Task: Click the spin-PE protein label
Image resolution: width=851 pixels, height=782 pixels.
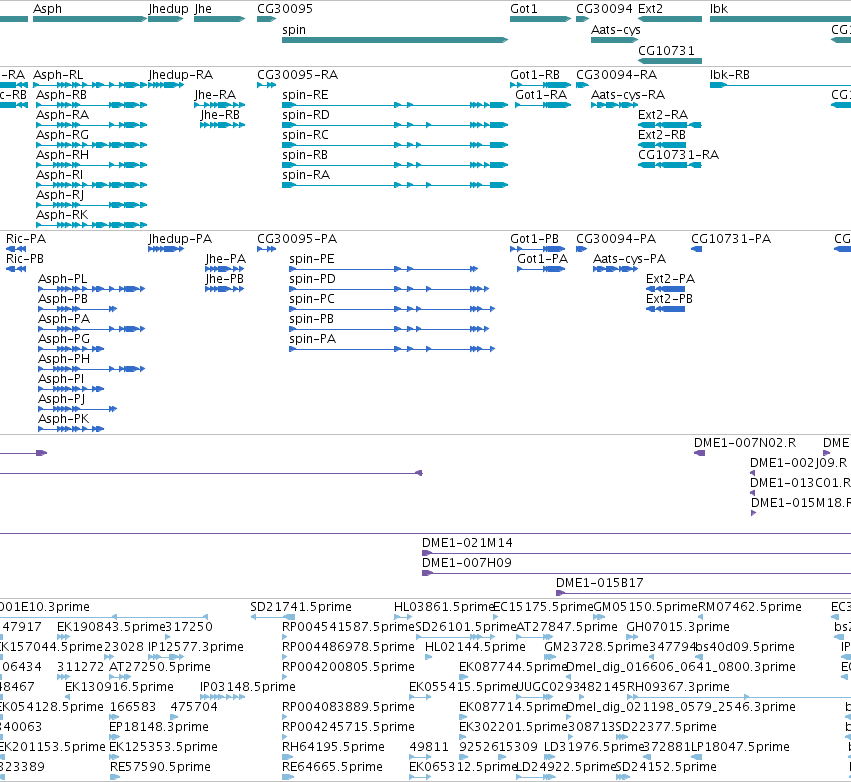Action: coord(312,259)
